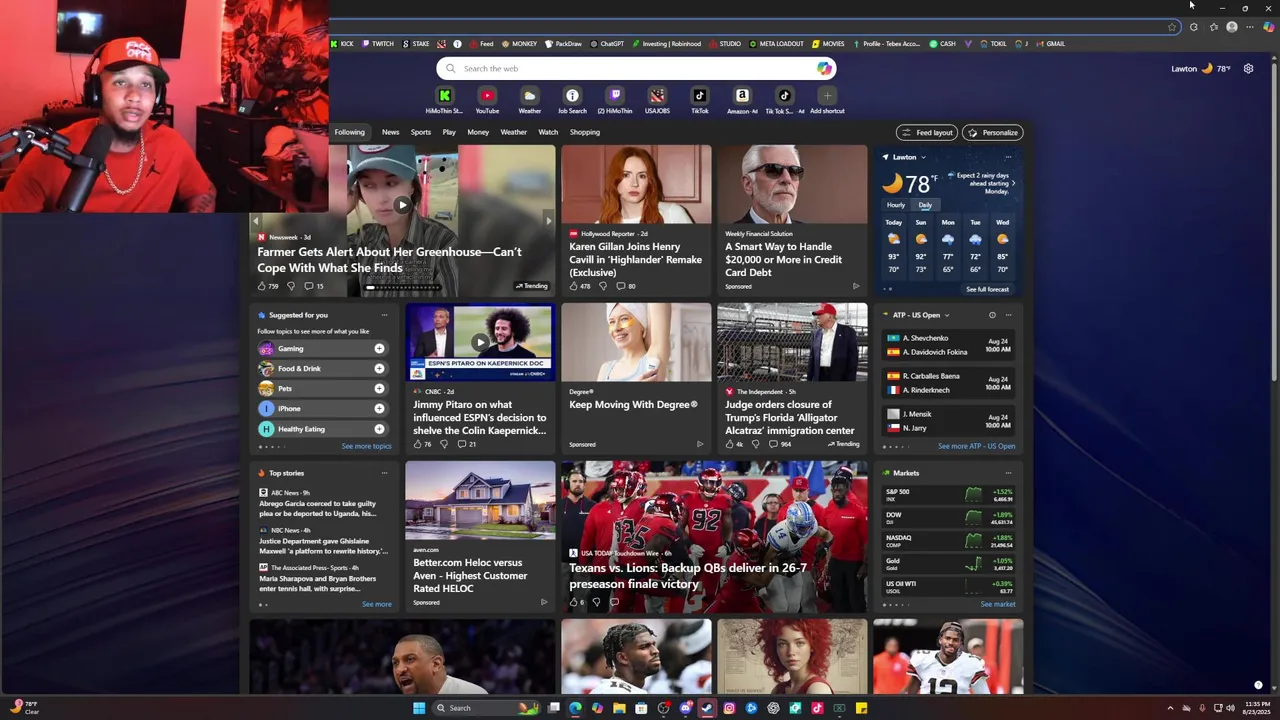Follow the Healthy Eating topic

coord(379,429)
